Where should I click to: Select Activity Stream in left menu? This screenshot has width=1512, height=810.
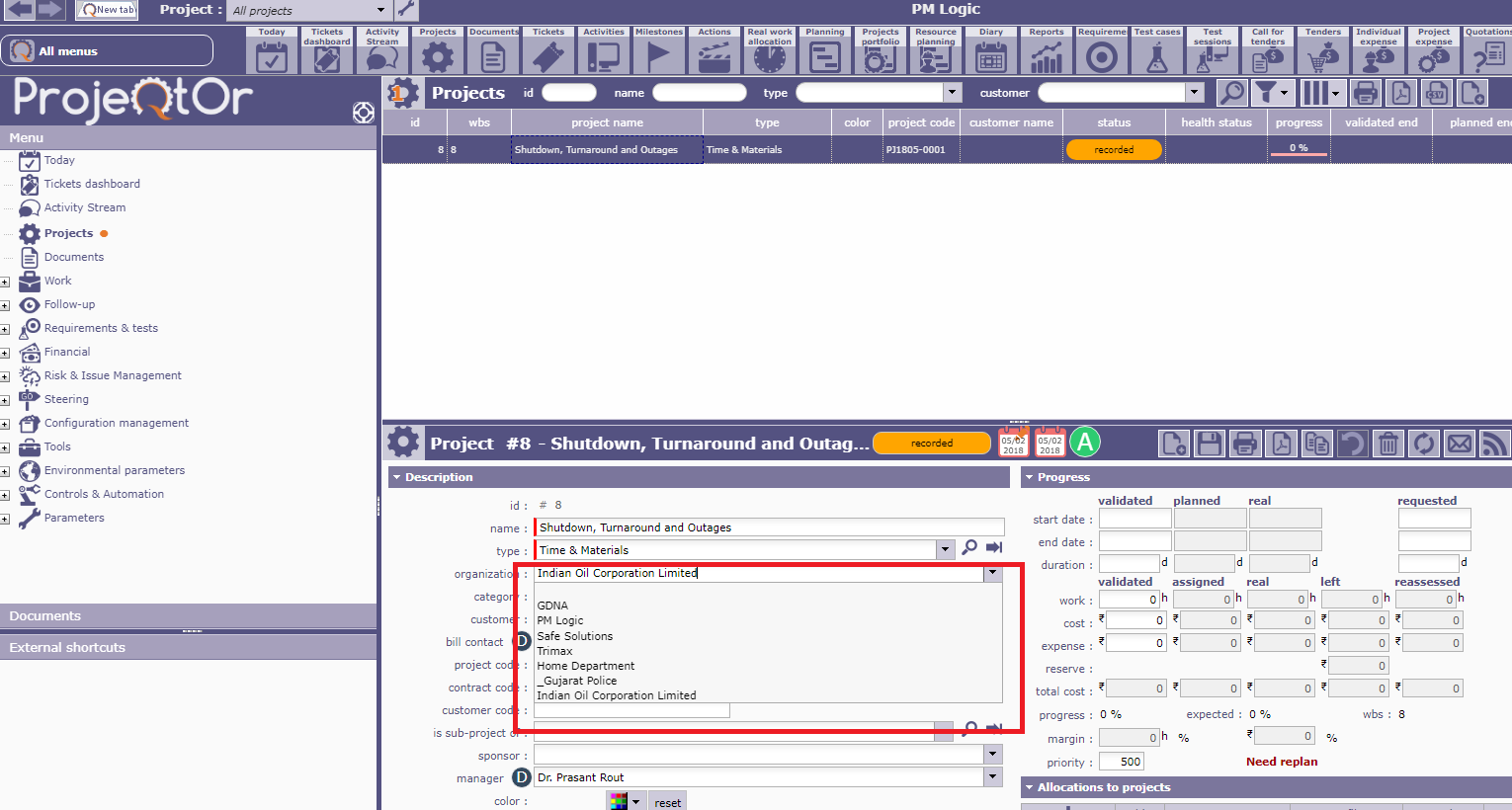point(85,207)
